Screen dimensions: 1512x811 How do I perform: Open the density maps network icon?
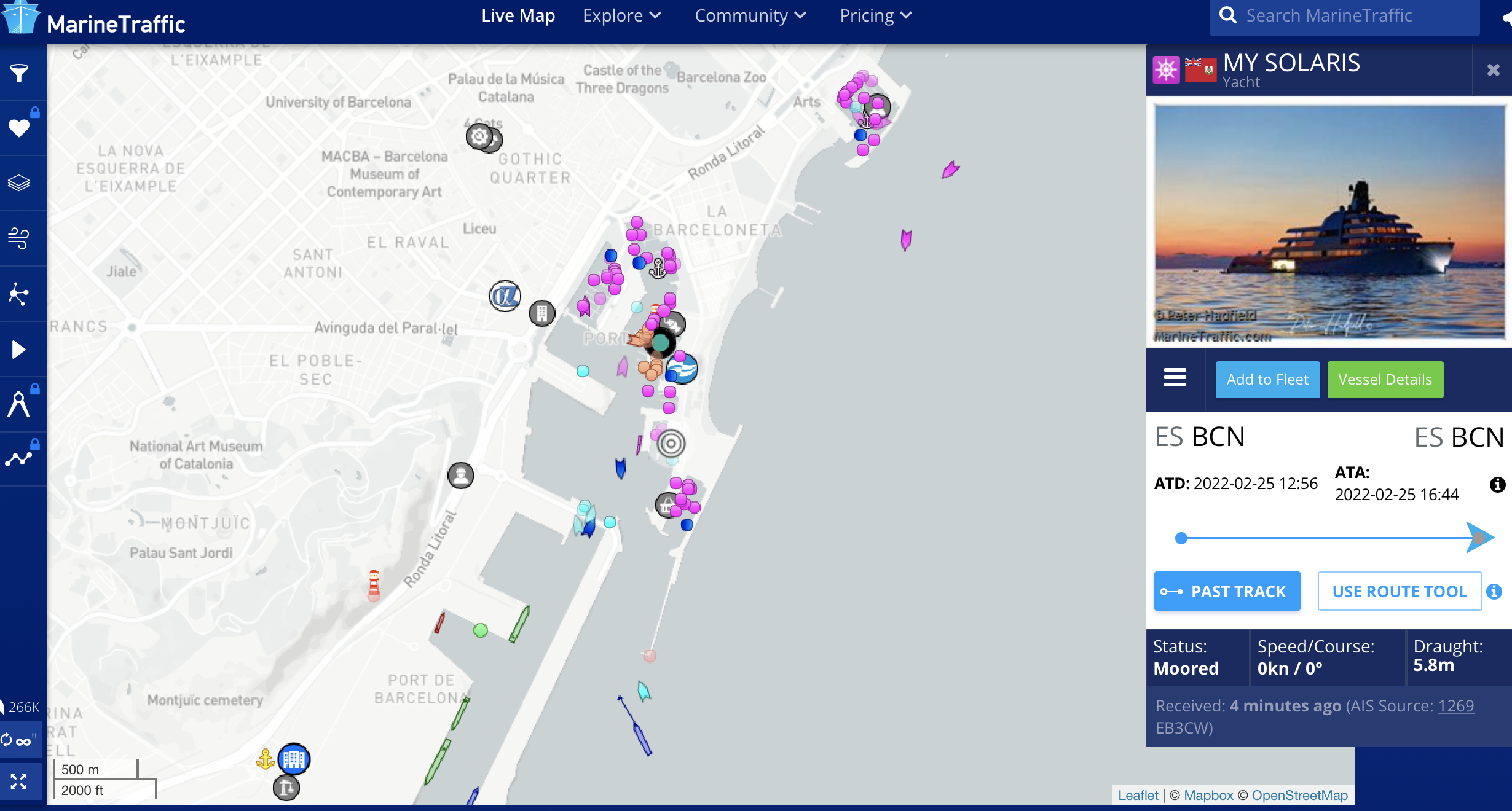[x=19, y=294]
